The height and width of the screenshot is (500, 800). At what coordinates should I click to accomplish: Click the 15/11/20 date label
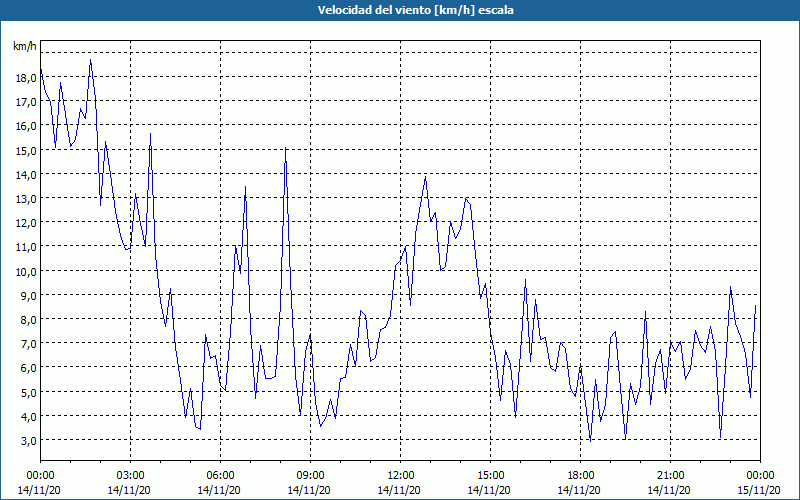tap(759, 490)
